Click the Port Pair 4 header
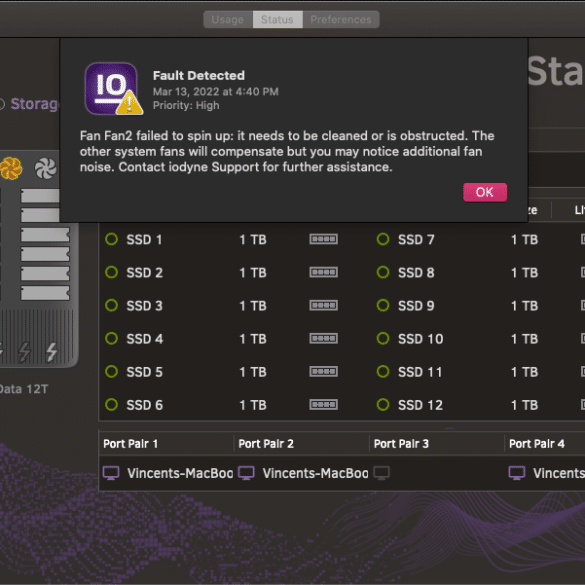Viewport: 585px width, 585px height. 536,444
